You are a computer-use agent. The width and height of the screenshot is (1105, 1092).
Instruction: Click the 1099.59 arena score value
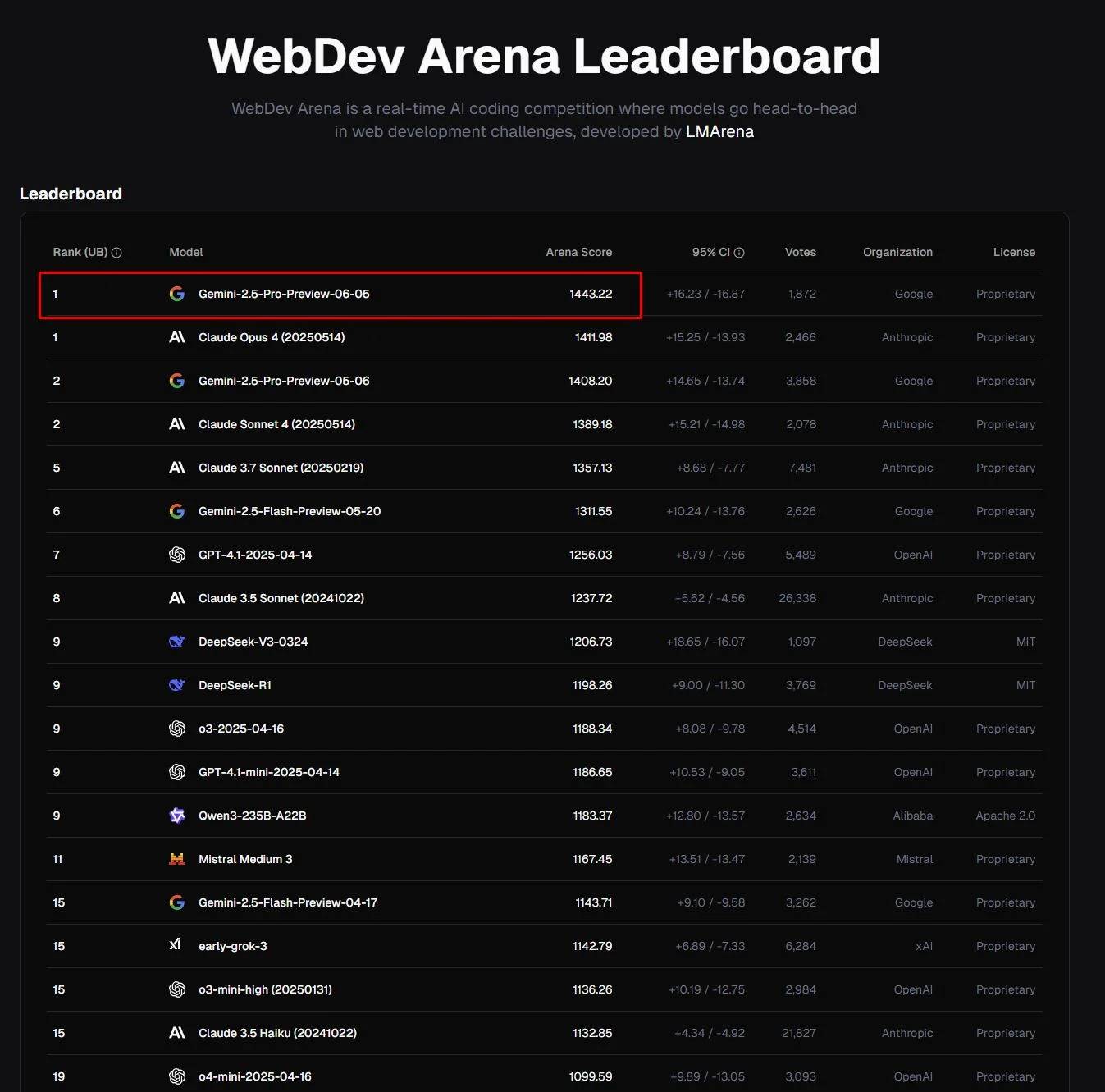pos(591,1076)
